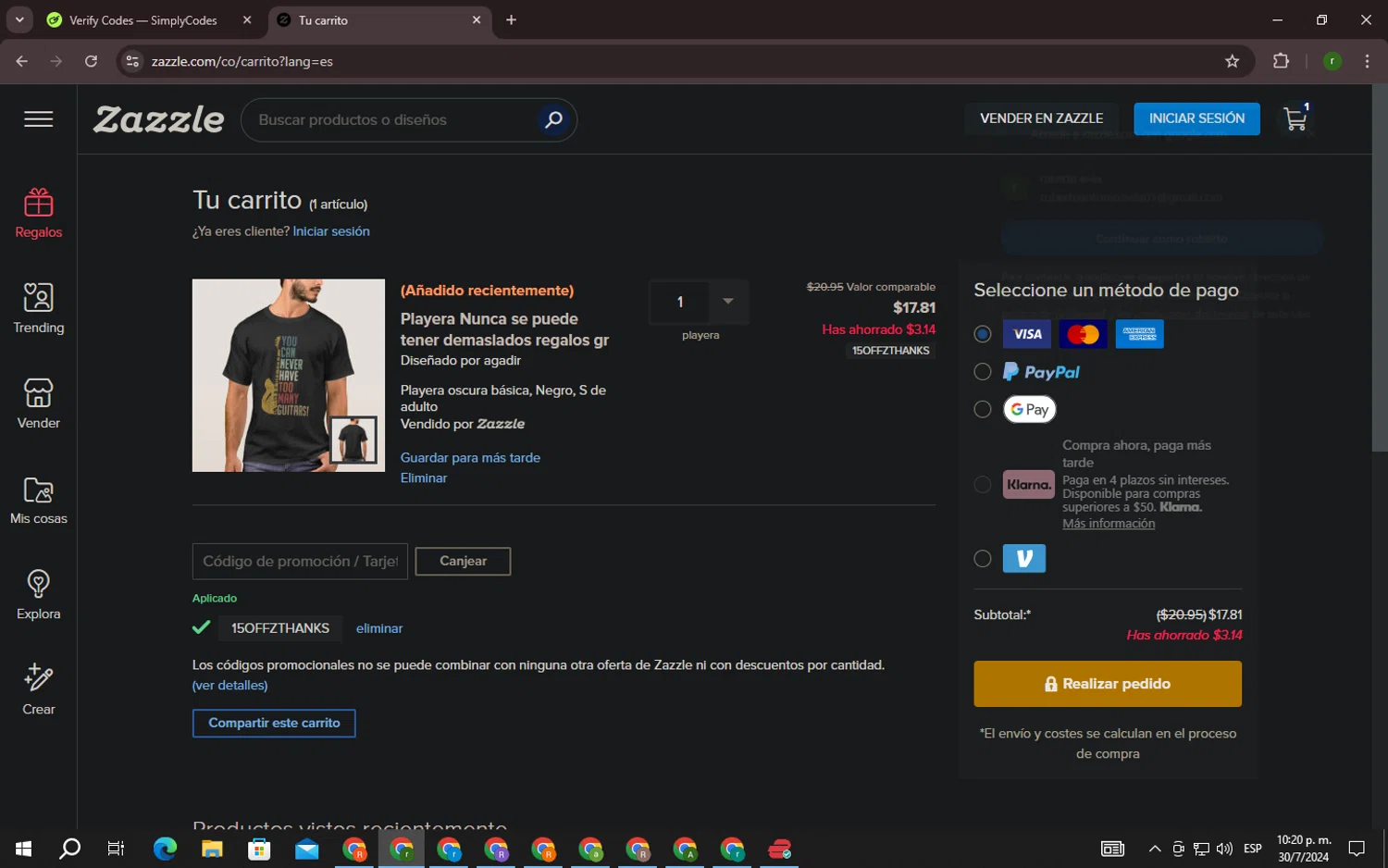The width and height of the screenshot is (1388, 868).
Task: Open the Chrome profile avatar
Action: (1332, 61)
